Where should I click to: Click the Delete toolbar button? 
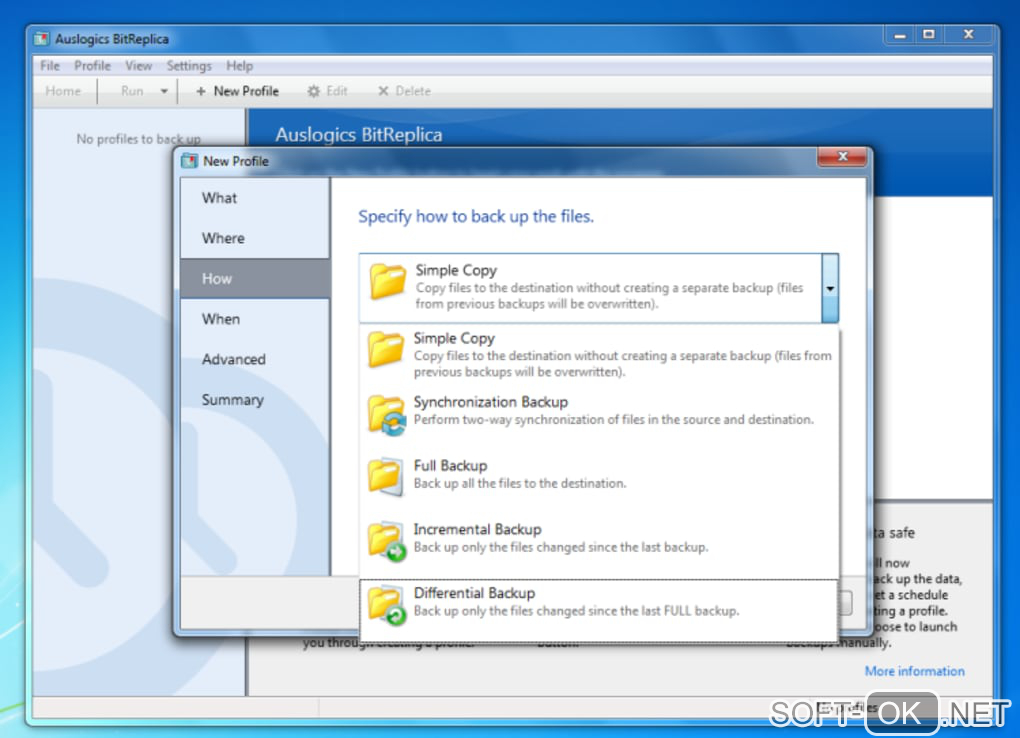pyautogui.click(x=404, y=91)
